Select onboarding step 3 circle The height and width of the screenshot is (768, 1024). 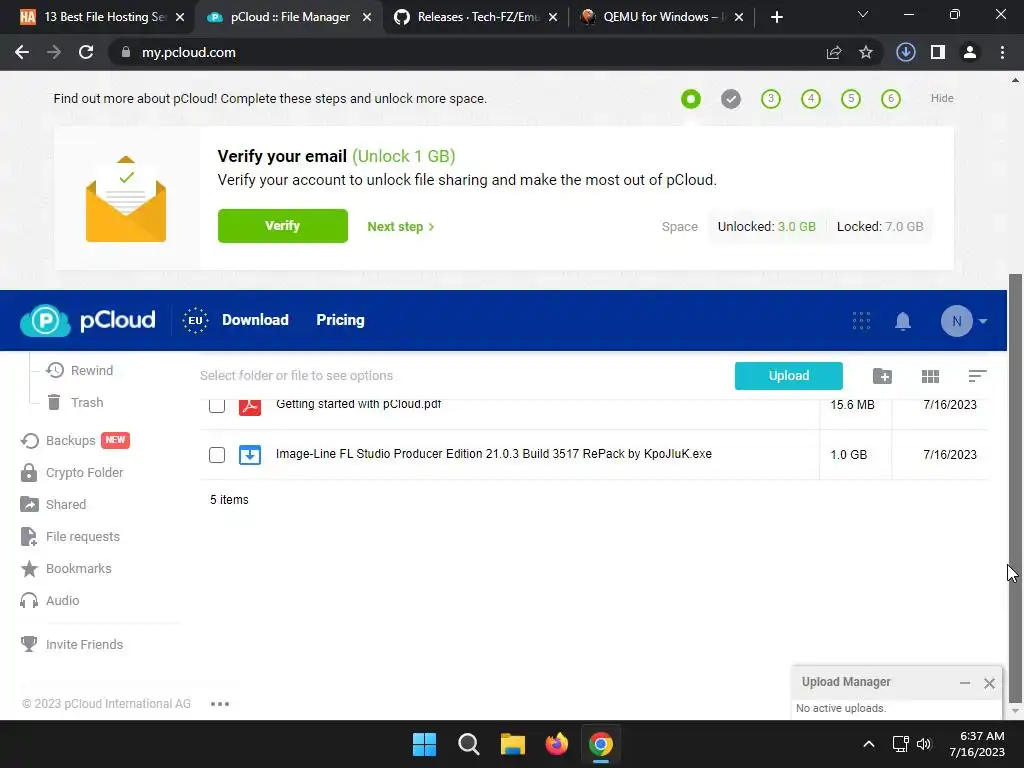click(x=771, y=99)
